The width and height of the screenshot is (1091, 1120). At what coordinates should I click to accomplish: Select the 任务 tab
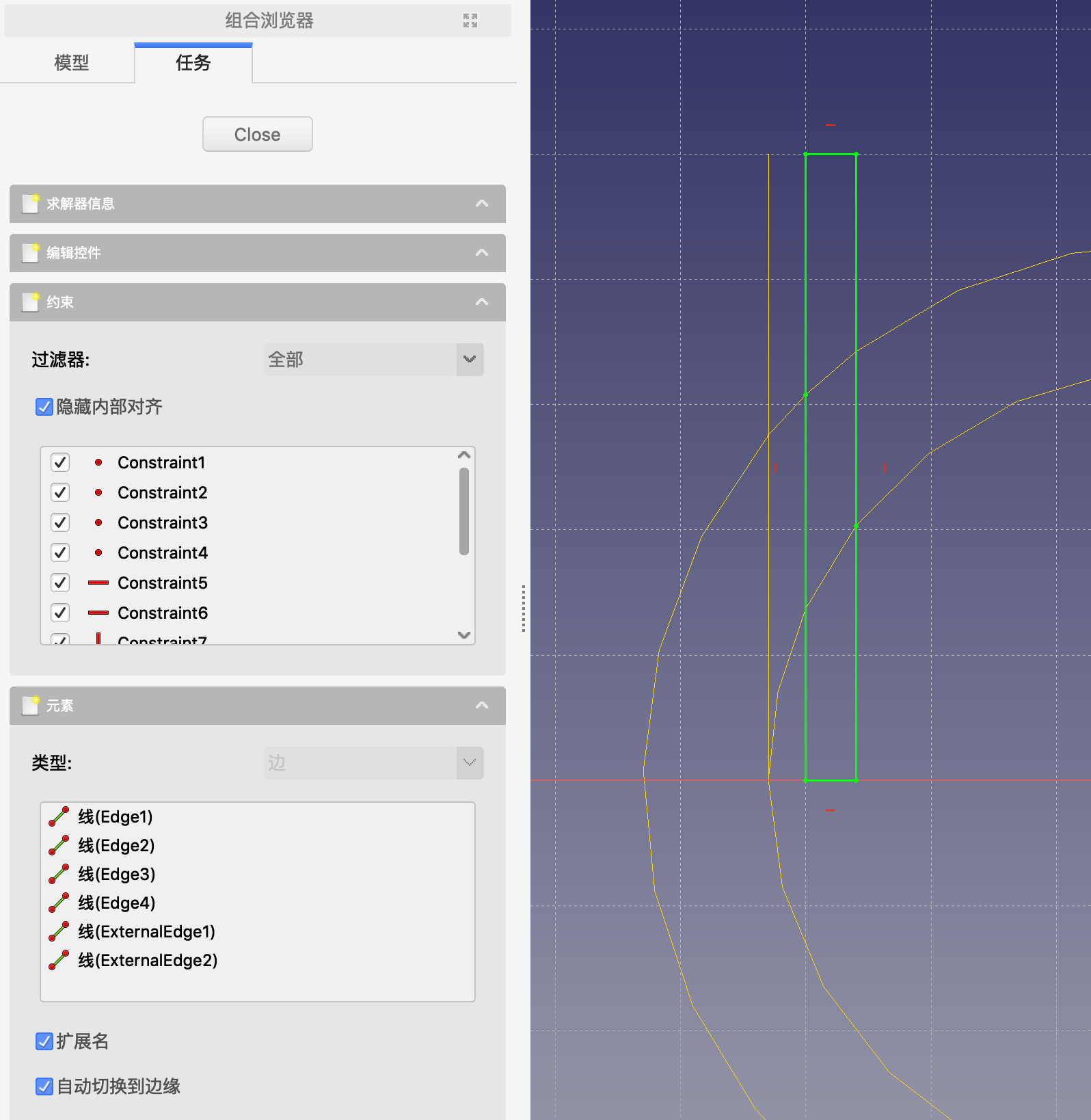point(193,63)
